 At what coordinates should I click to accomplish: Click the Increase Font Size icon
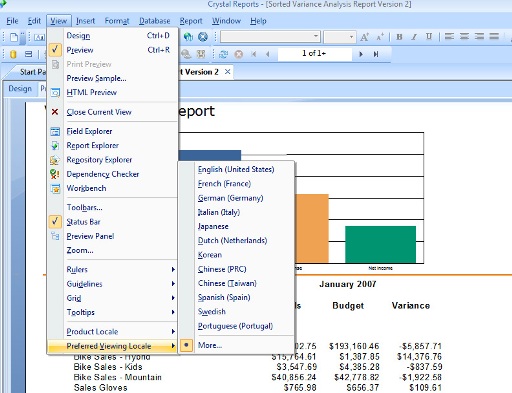point(364,37)
